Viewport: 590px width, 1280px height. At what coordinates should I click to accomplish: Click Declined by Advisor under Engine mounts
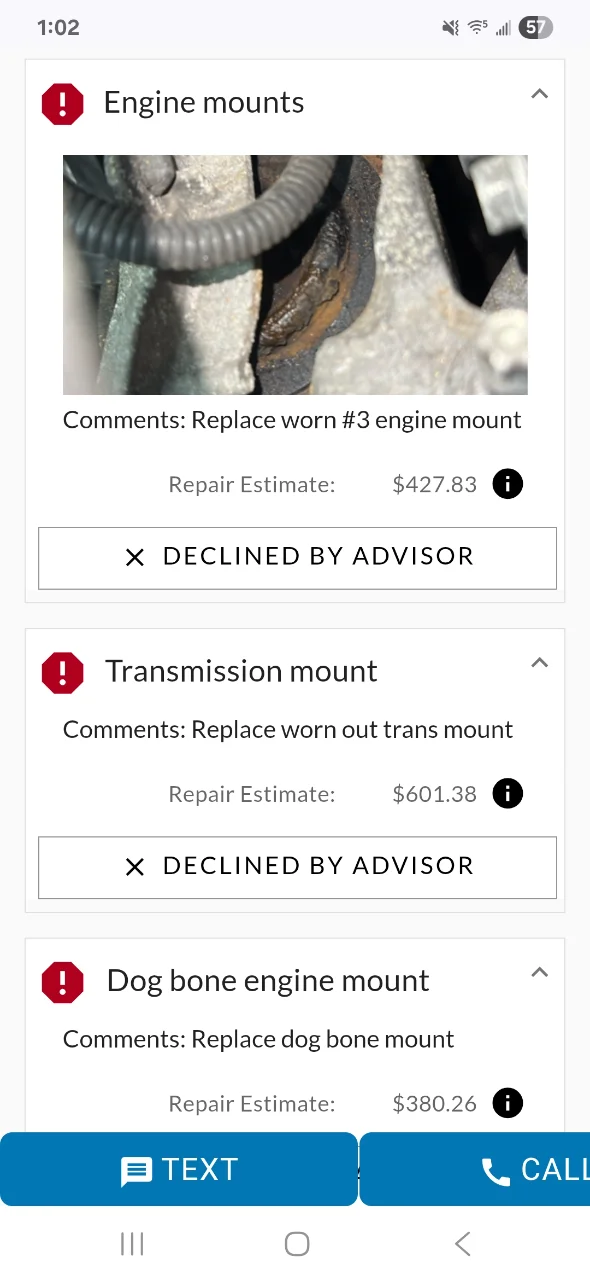[297, 558]
